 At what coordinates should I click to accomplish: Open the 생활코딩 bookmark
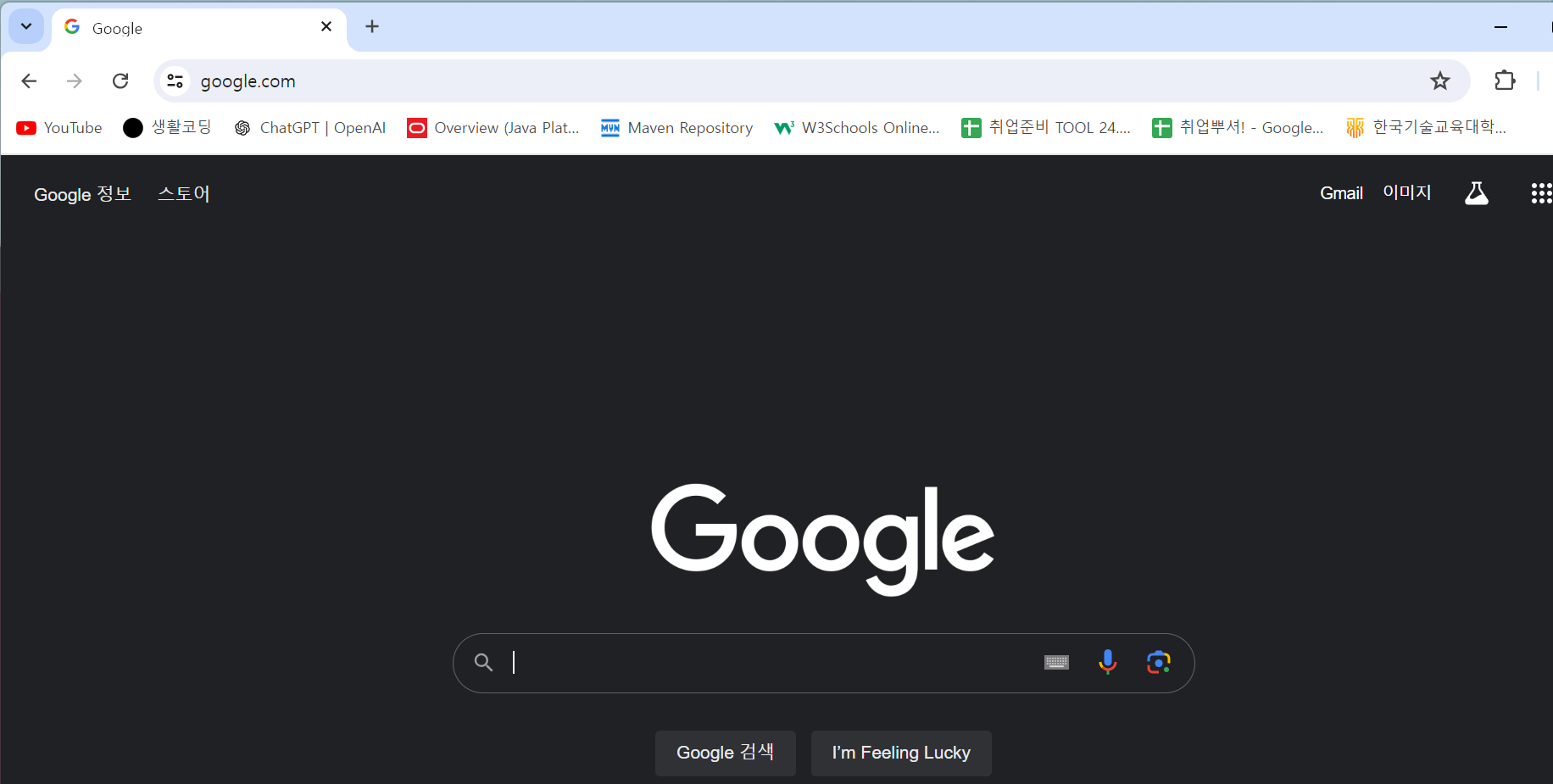(167, 128)
